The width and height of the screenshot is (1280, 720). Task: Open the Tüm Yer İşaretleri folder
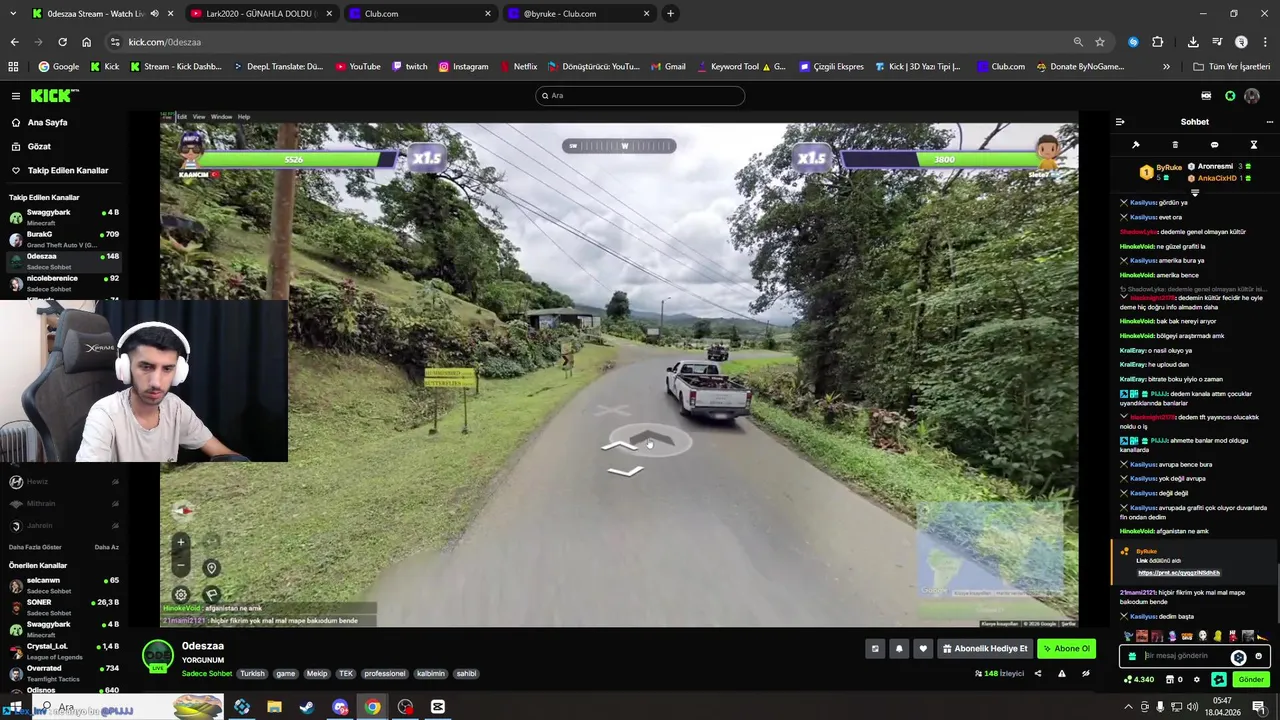point(1232,67)
